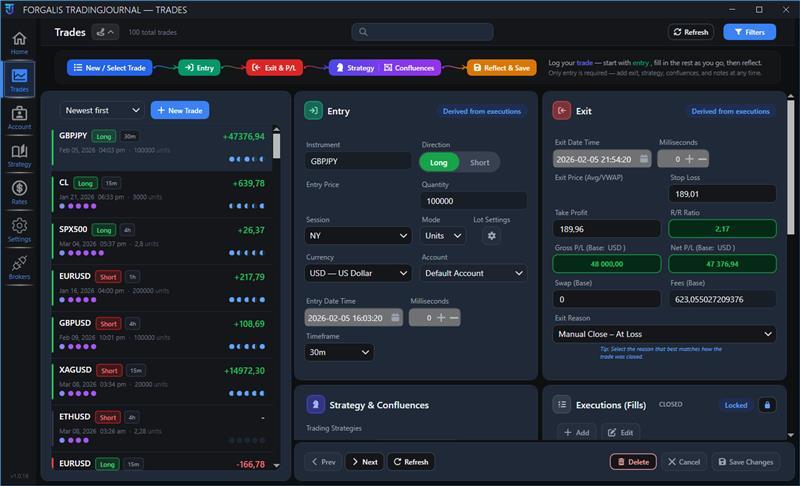Open the Account sidebar section

pyautogui.click(x=19, y=118)
